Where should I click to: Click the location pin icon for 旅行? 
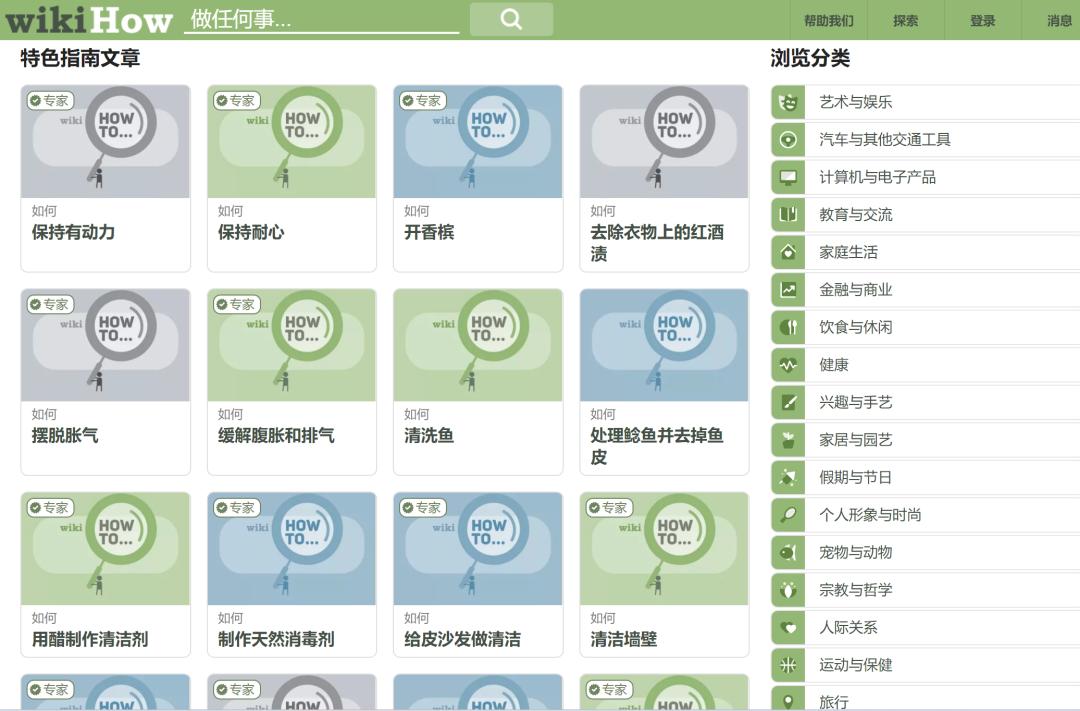787,702
